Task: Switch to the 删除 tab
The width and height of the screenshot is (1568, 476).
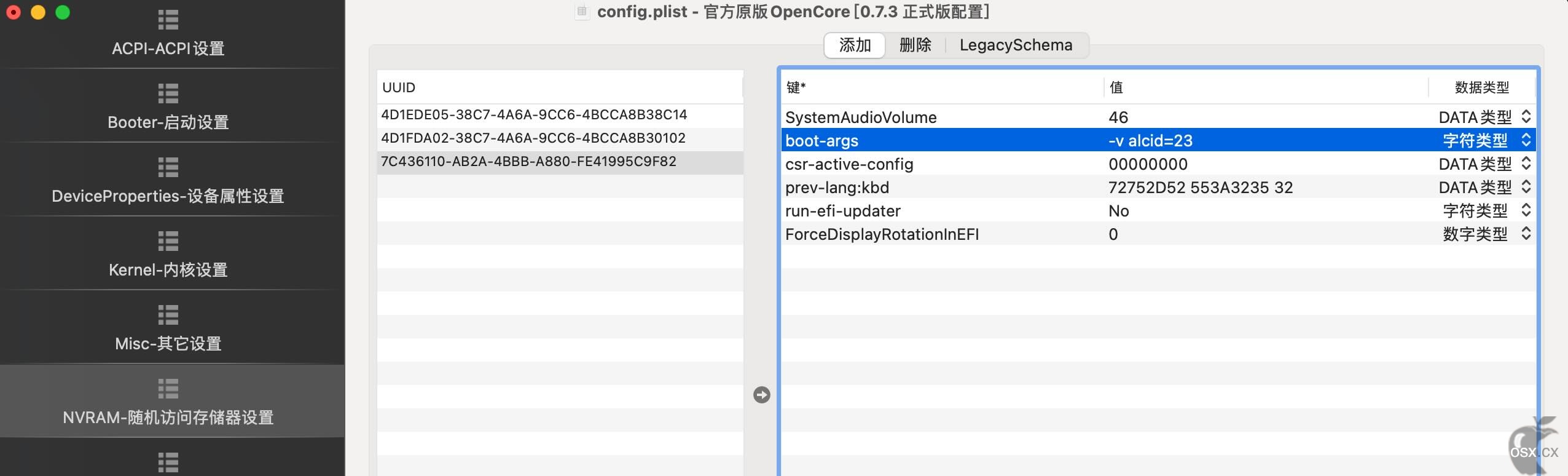Action: (x=915, y=45)
